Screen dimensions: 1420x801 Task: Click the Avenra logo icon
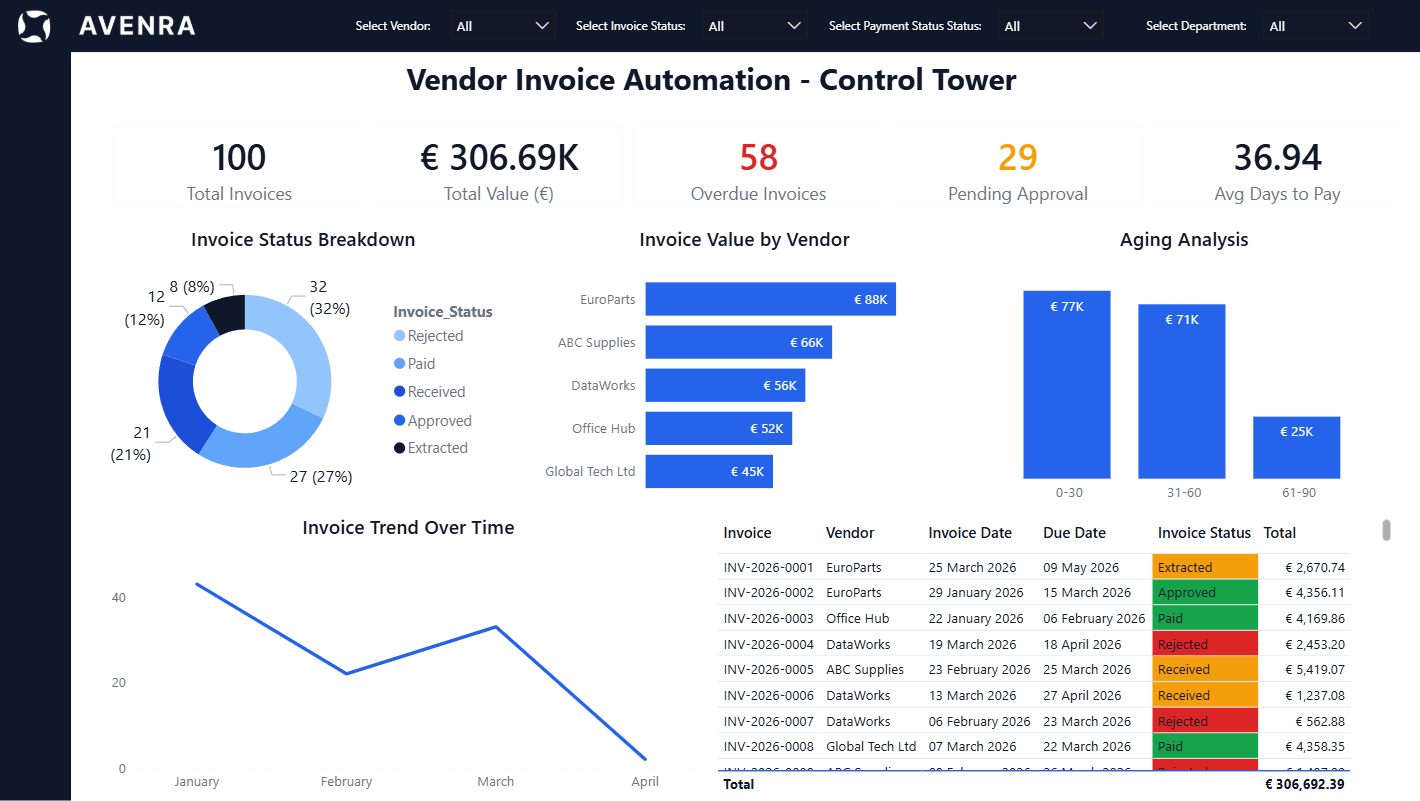point(34,26)
